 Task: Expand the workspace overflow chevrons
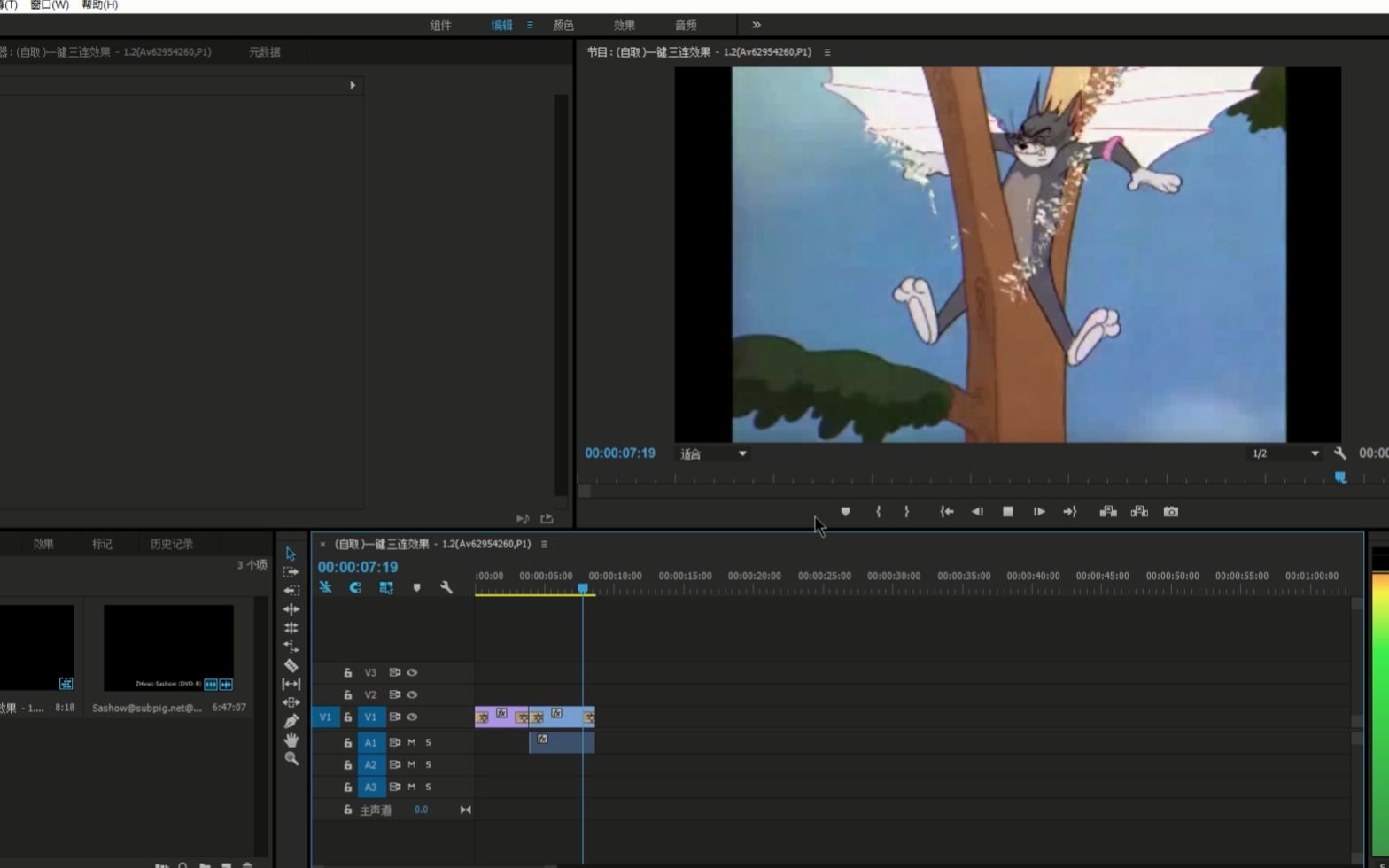pos(756,25)
